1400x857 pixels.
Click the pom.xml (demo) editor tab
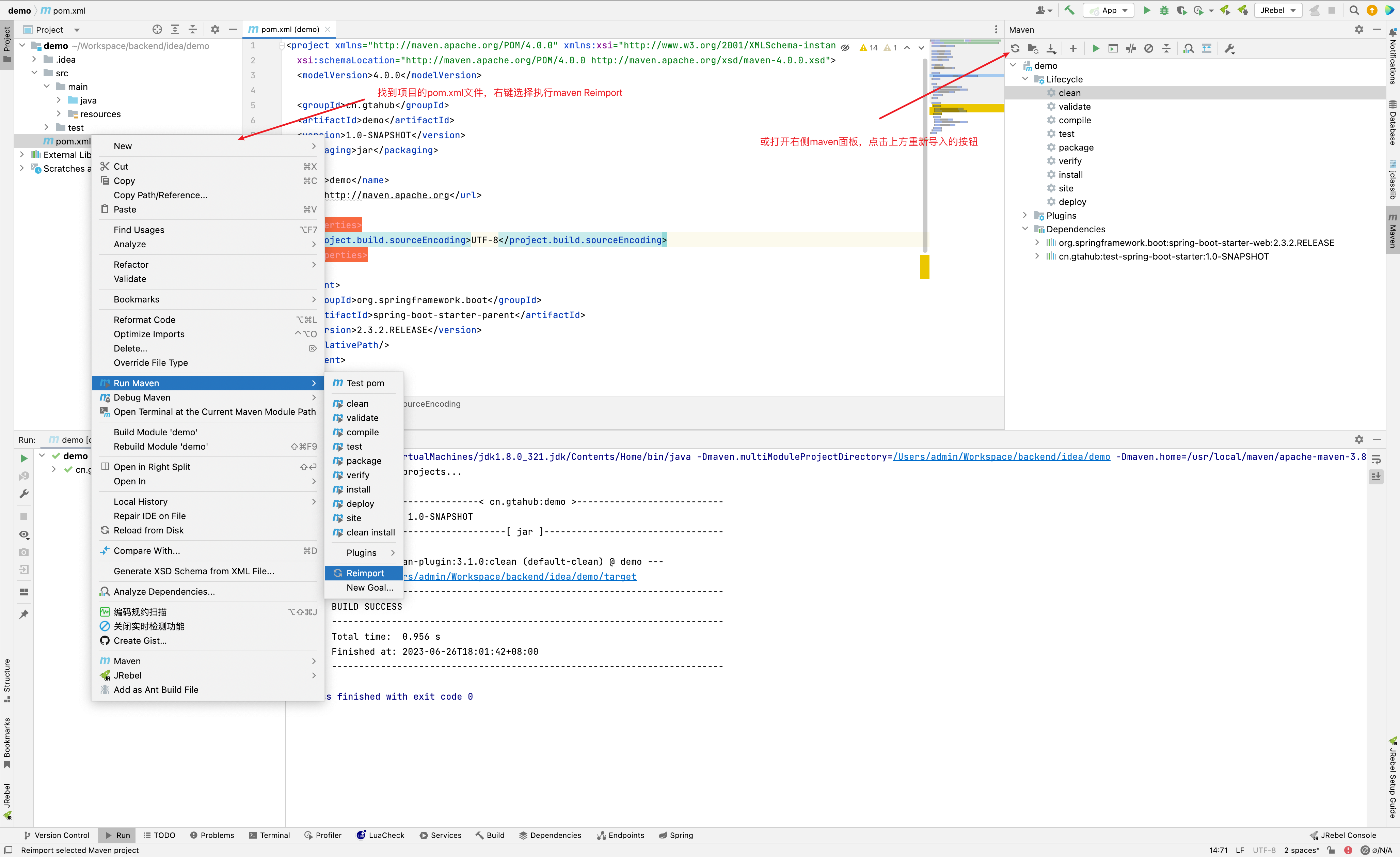(x=290, y=30)
